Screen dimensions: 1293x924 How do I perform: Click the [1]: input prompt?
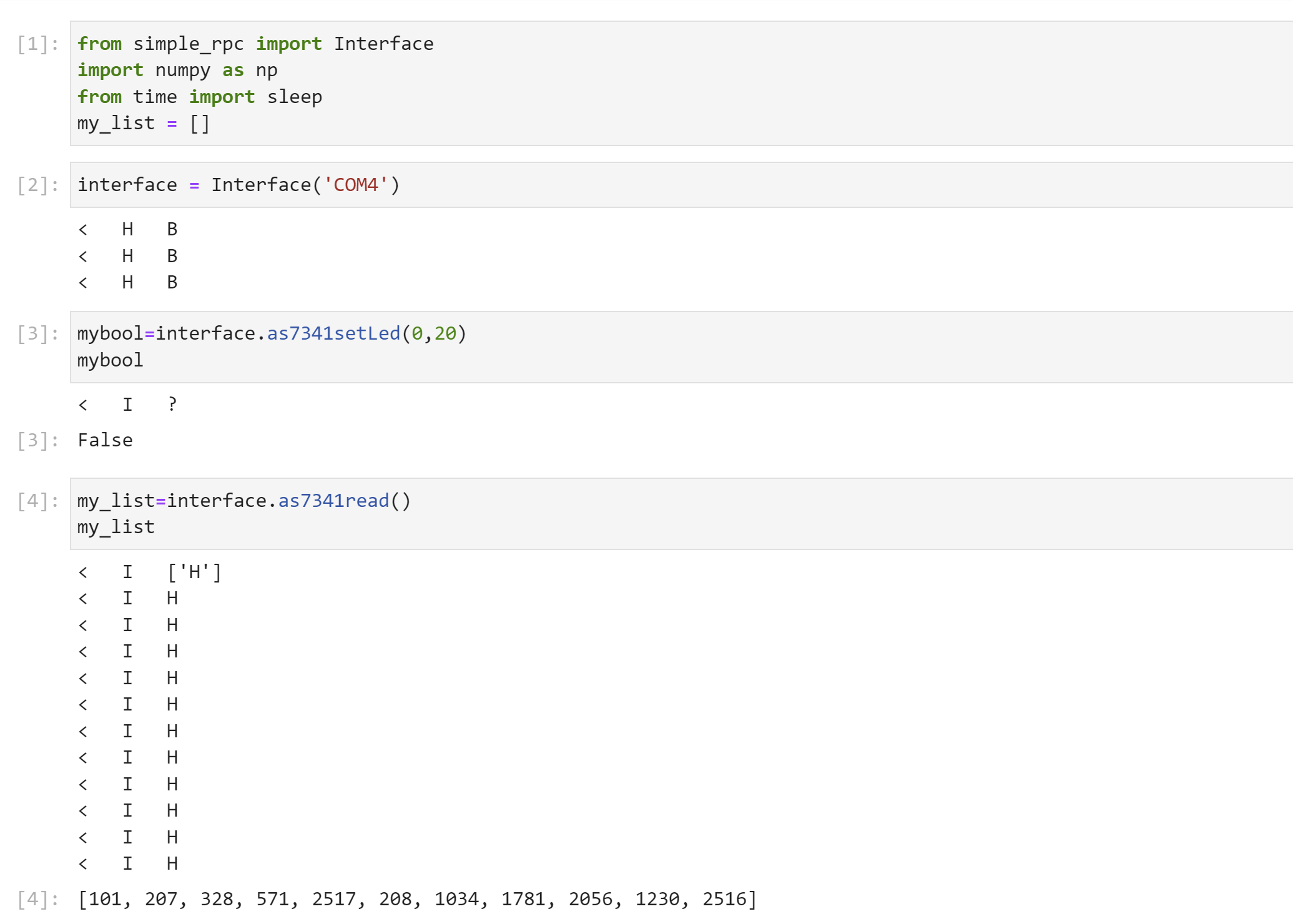pyautogui.click(x=37, y=44)
